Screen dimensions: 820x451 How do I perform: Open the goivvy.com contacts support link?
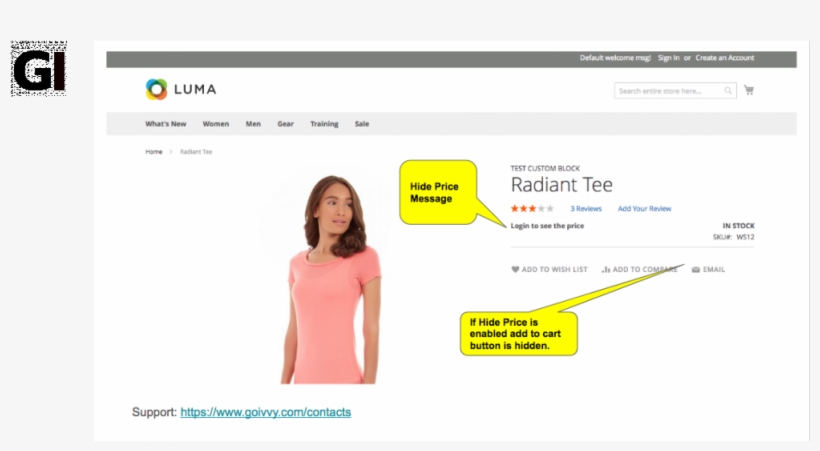266,412
